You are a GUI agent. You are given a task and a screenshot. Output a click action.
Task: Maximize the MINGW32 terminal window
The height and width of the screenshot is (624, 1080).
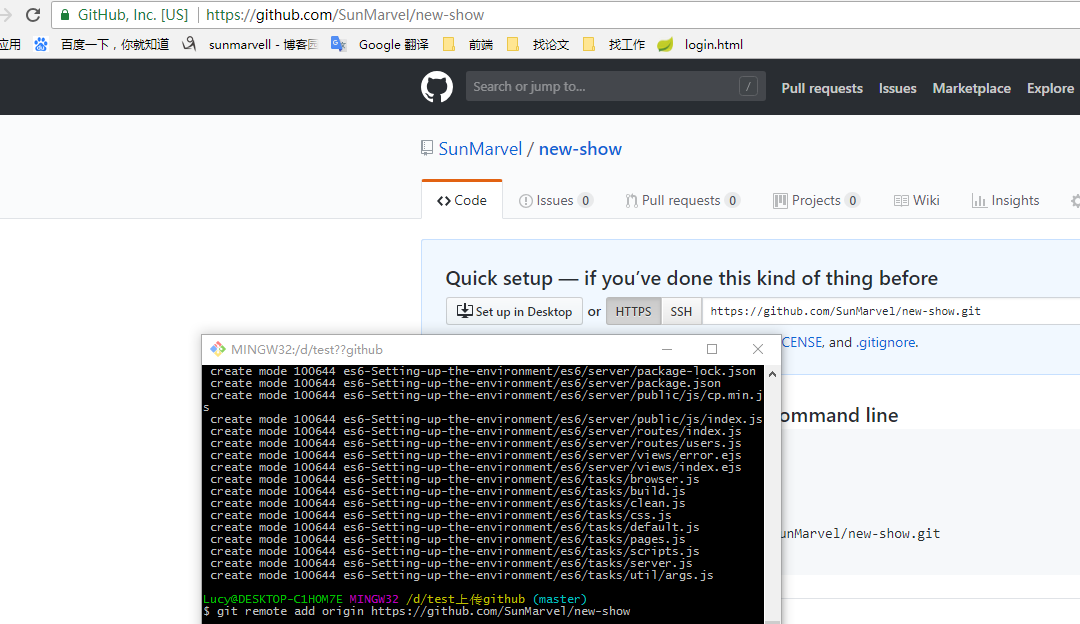click(x=712, y=349)
